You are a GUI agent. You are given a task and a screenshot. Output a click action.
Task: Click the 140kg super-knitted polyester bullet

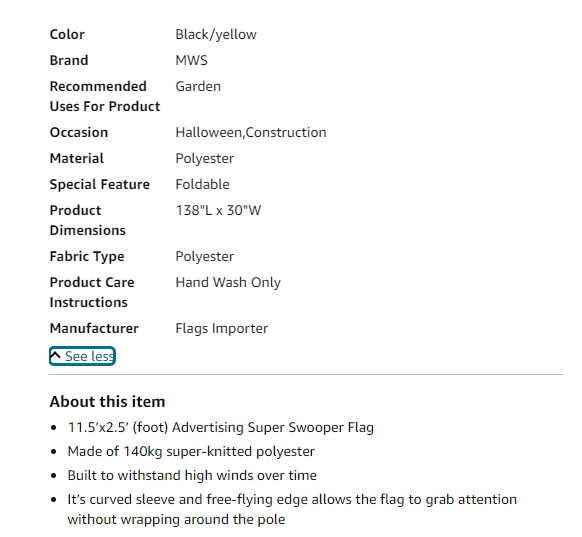[x=191, y=452]
